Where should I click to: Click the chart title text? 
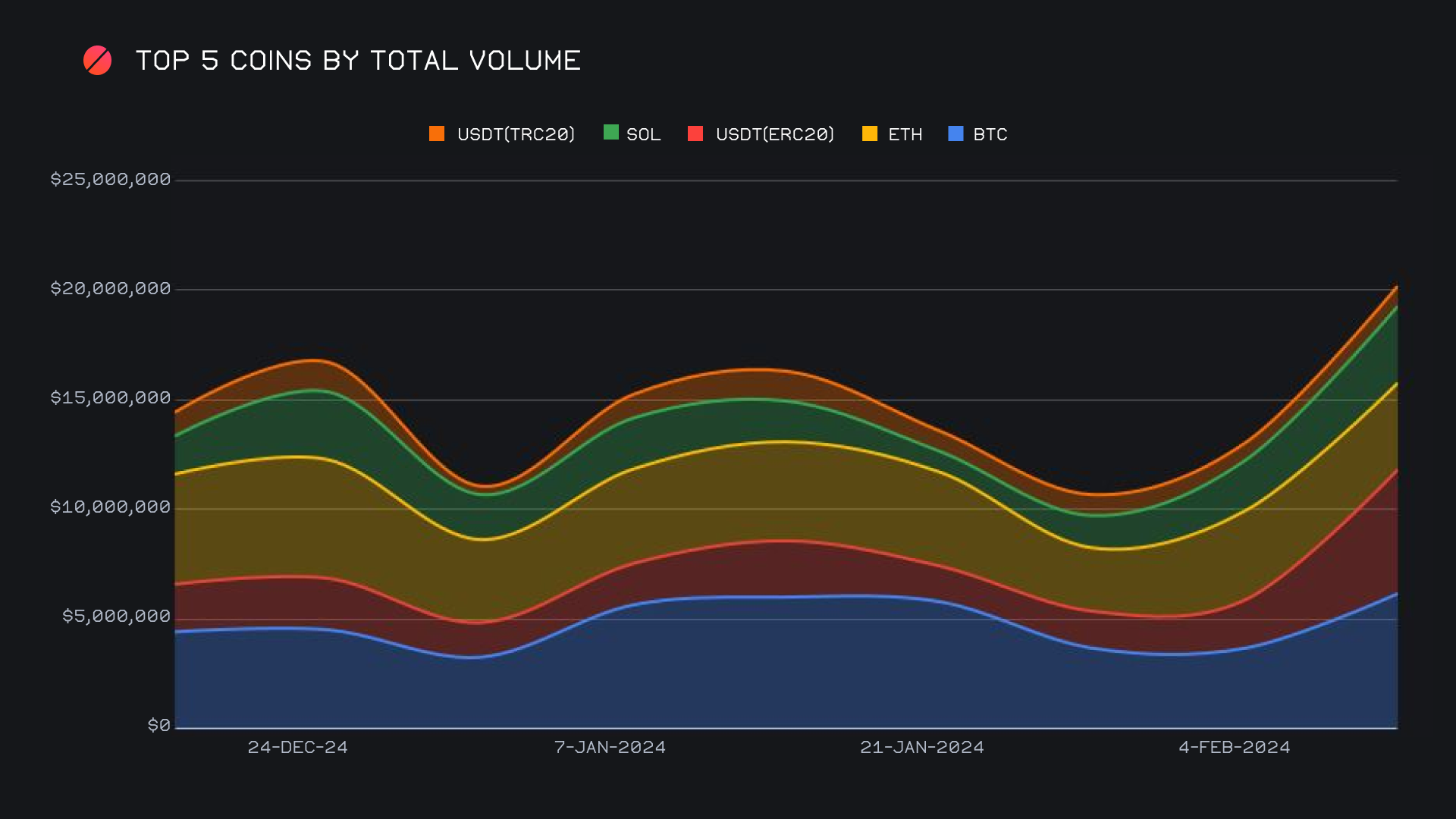coord(358,61)
